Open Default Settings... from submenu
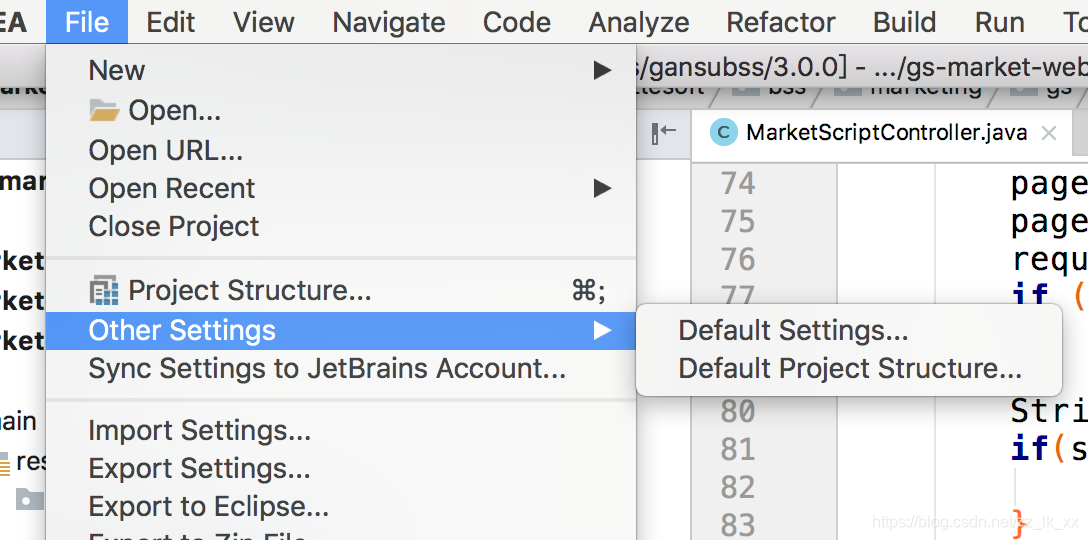This screenshot has width=1088, height=540. coord(849,330)
